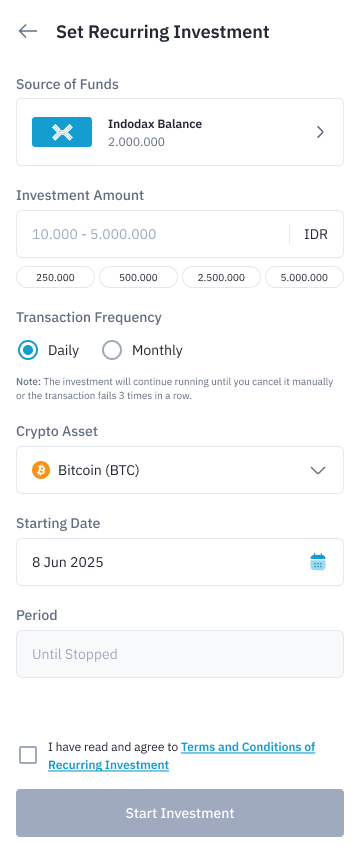Click the 8 Jun 2025 starting date field
The height and width of the screenshot is (861, 360).
(x=180, y=562)
